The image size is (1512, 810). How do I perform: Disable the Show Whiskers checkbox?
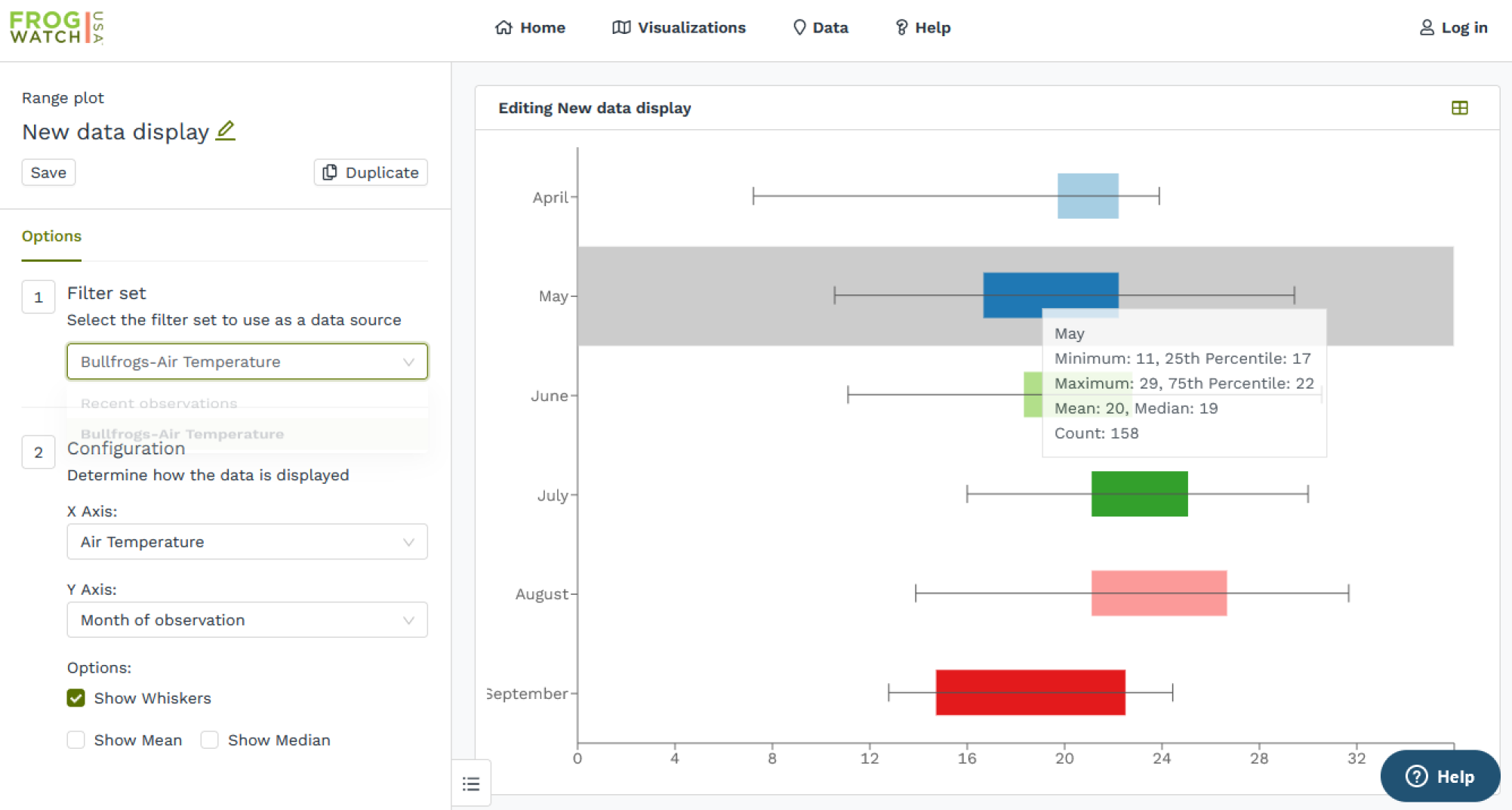(76, 698)
